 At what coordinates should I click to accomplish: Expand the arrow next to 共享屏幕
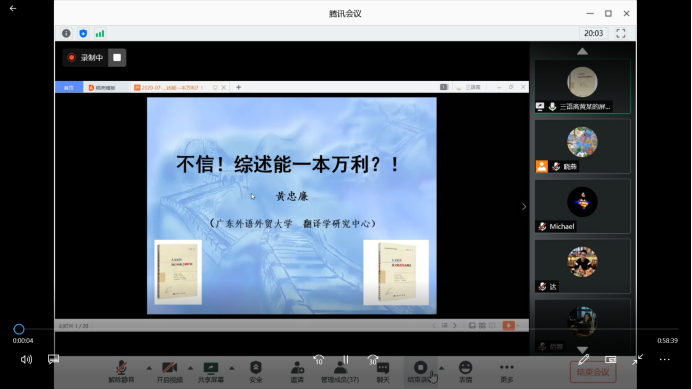[x=232, y=368]
